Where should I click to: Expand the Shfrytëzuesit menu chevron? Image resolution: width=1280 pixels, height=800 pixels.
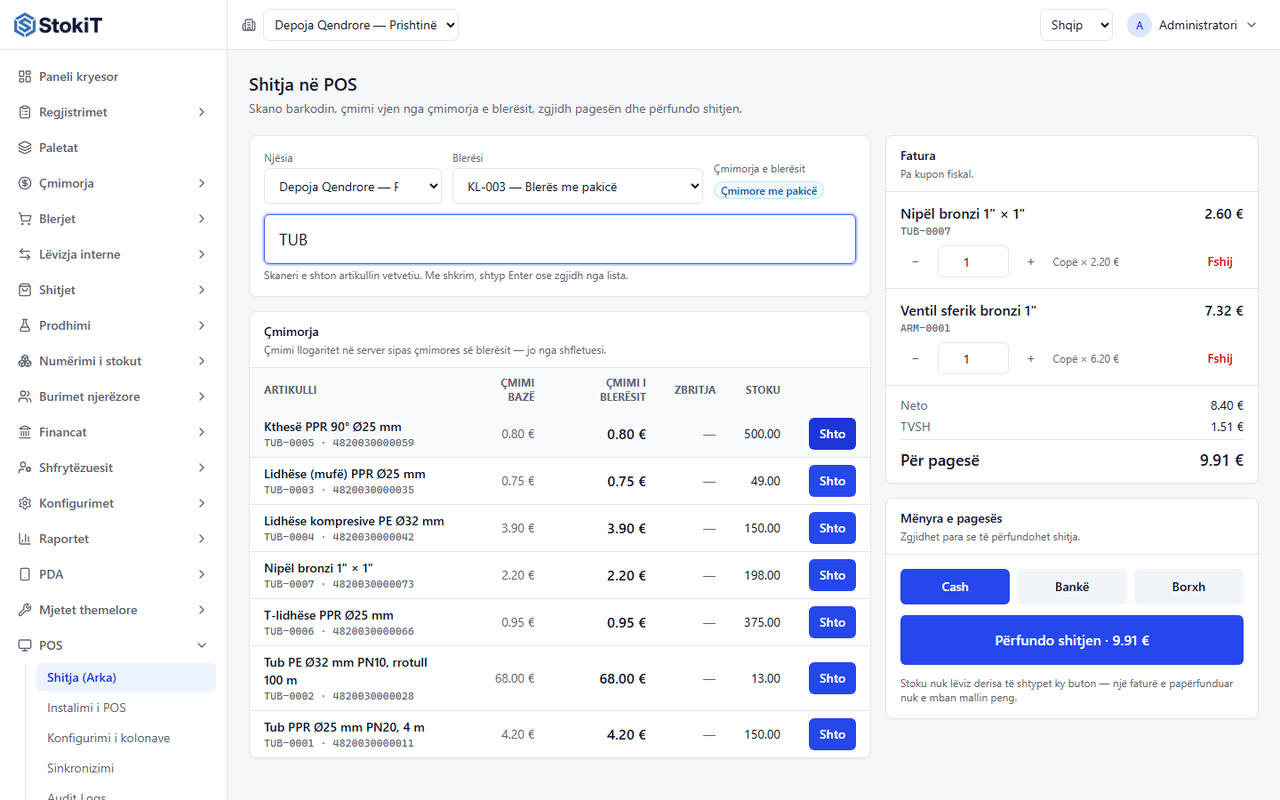click(x=202, y=468)
